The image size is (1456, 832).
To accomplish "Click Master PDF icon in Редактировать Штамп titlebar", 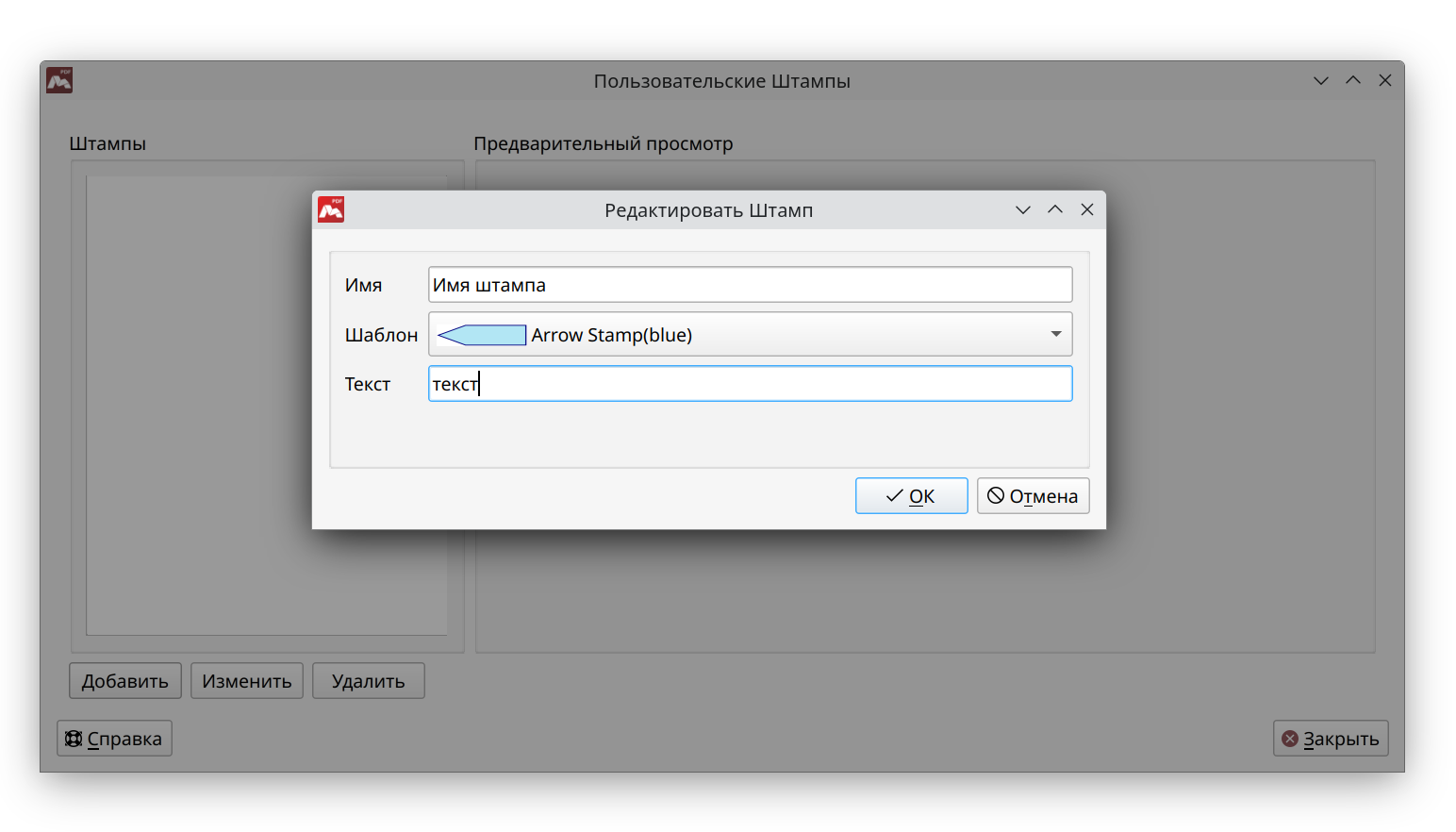I will pyautogui.click(x=331, y=209).
